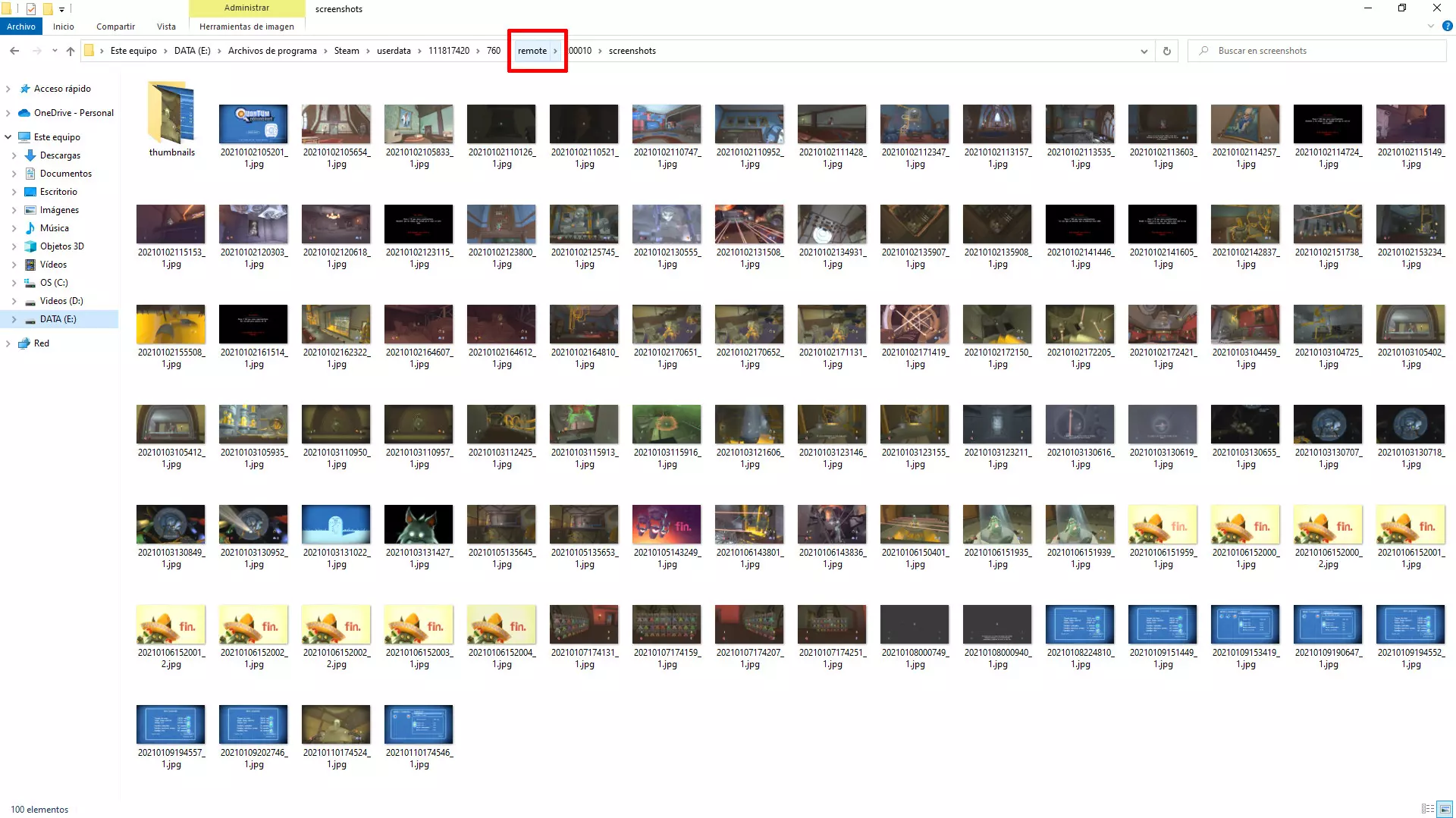This screenshot has width=1456, height=818.
Task: Select image 20210105143249_1.jpg
Action: pos(667,525)
